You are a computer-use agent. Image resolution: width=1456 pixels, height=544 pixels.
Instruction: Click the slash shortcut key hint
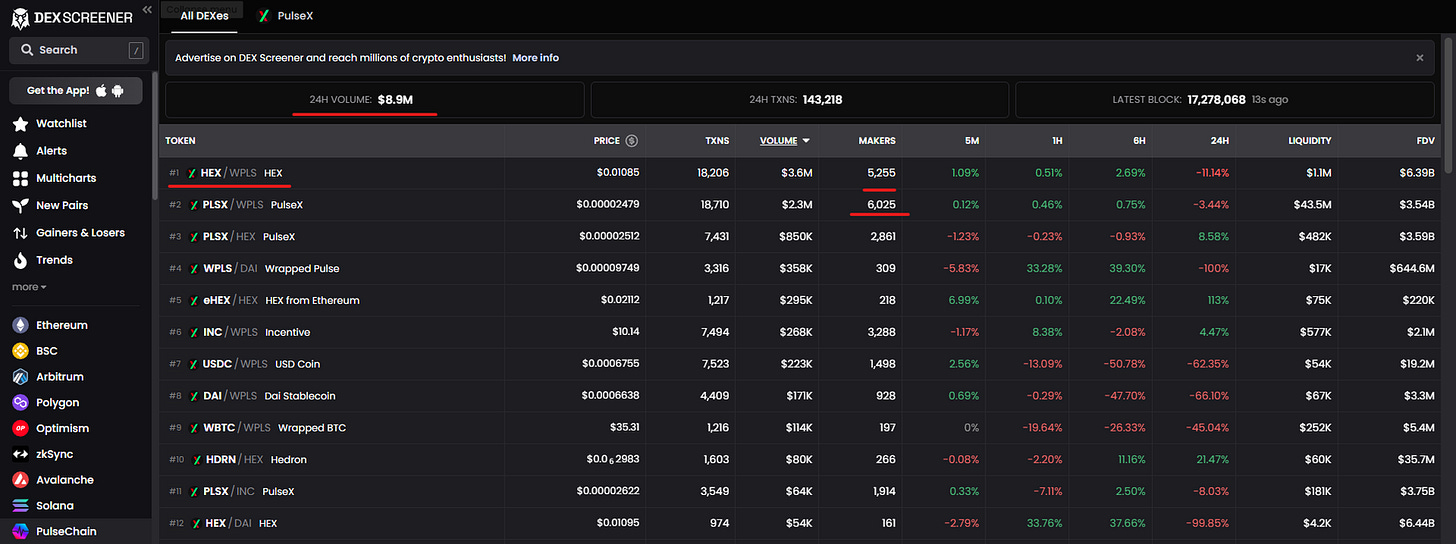click(x=136, y=50)
